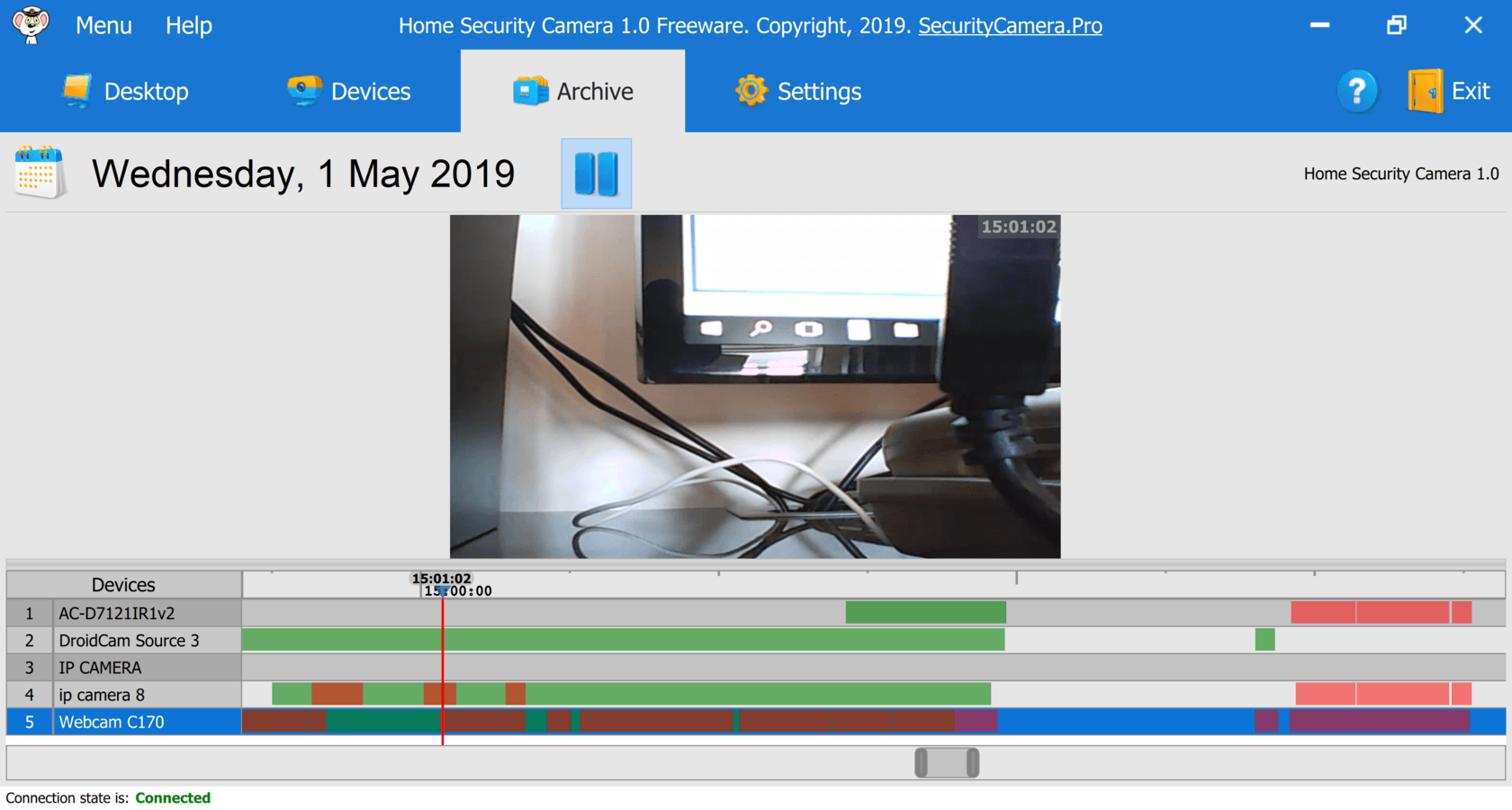The width and height of the screenshot is (1512, 810).
Task: Click the timeline zoom scrollbar handle
Action: pyautogui.click(x=947, y=763)
